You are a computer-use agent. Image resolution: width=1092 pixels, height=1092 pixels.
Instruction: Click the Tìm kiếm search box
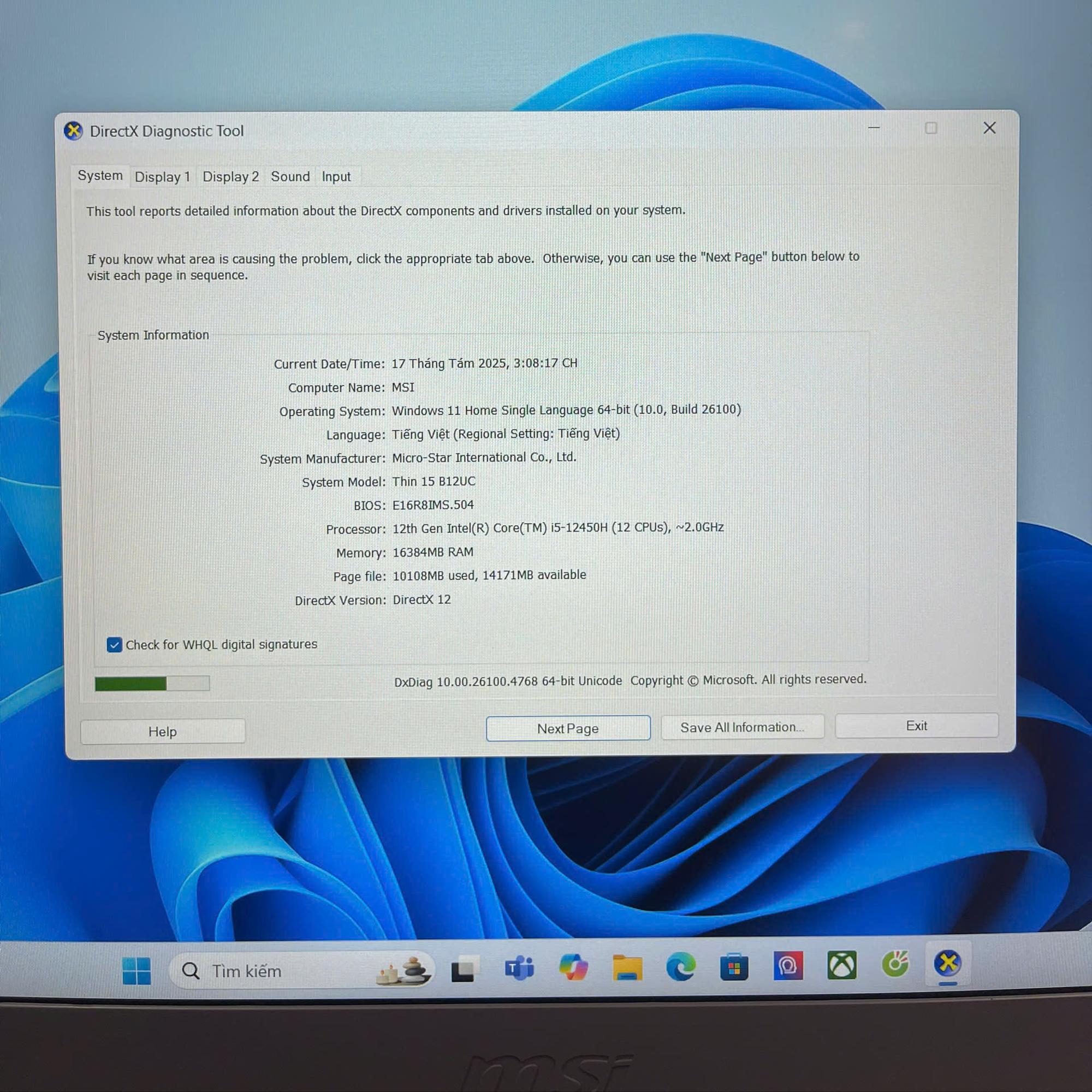(302, 970)
